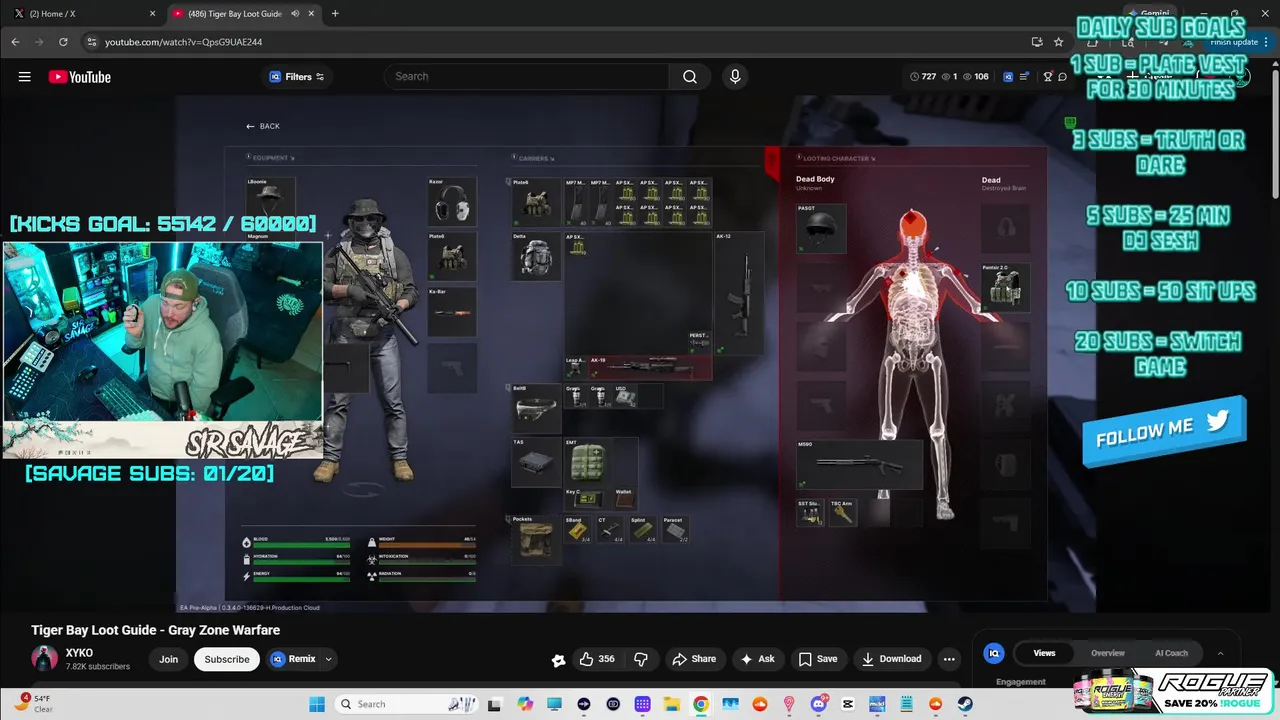The image size is (1280, 720).
Task: Open the vidIQ trophy icon
Action: (1048, 77)
